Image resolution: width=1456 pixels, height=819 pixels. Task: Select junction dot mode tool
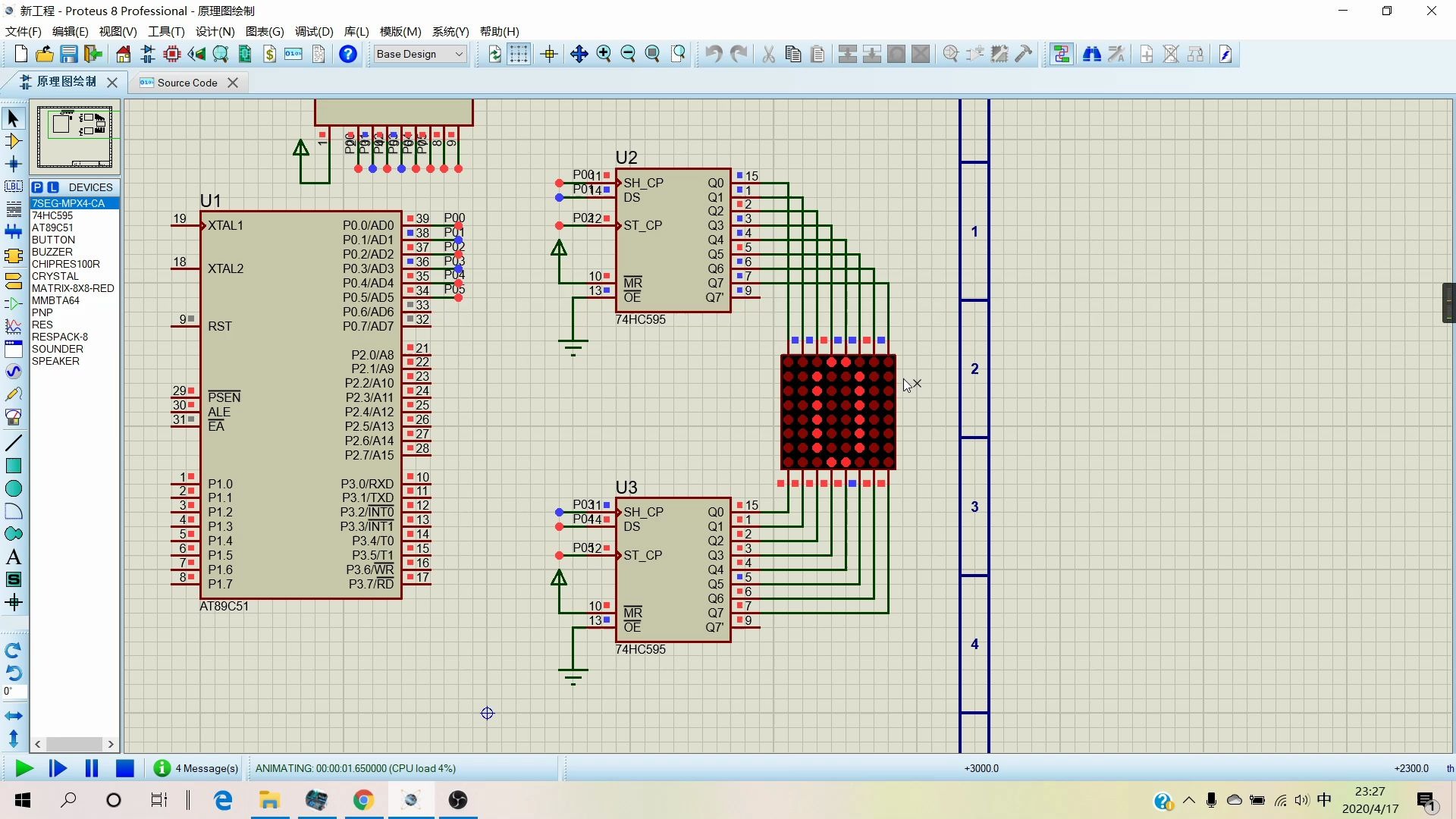click(14, 164)
